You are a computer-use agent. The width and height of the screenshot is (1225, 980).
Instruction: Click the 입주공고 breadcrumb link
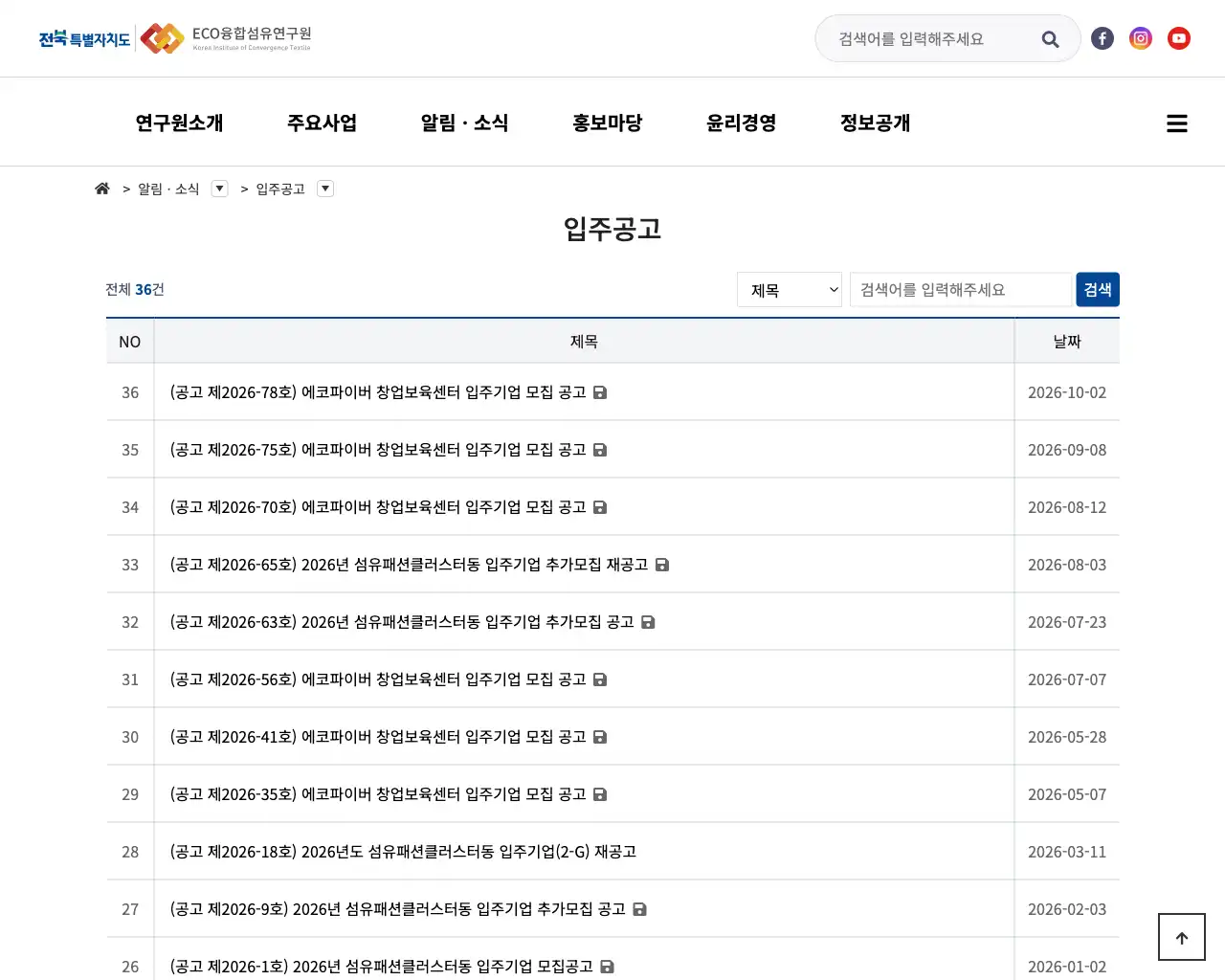(x=280, y=189)
